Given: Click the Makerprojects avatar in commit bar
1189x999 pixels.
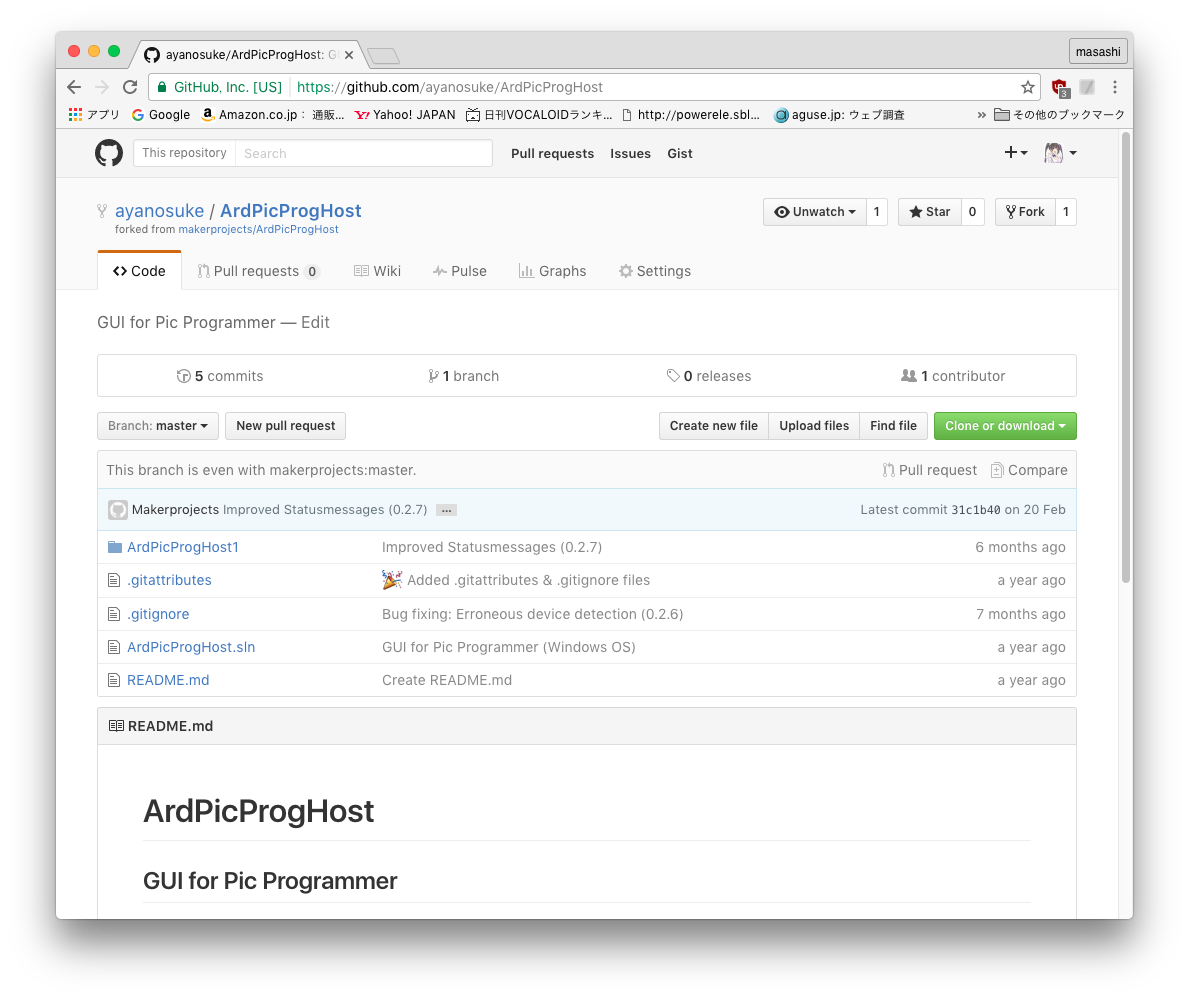Looking at the screenshot, I should click(x=118, y=510).
